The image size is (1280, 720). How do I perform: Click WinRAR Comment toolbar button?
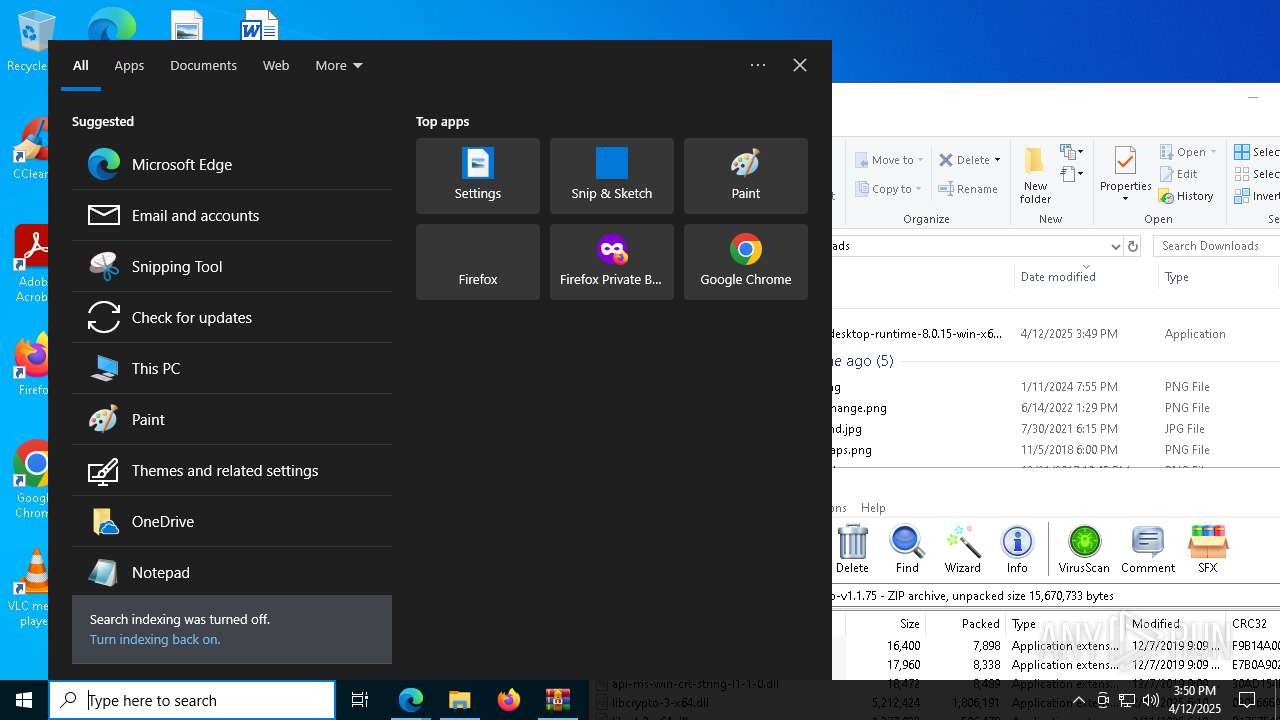tap(1148, 549)
